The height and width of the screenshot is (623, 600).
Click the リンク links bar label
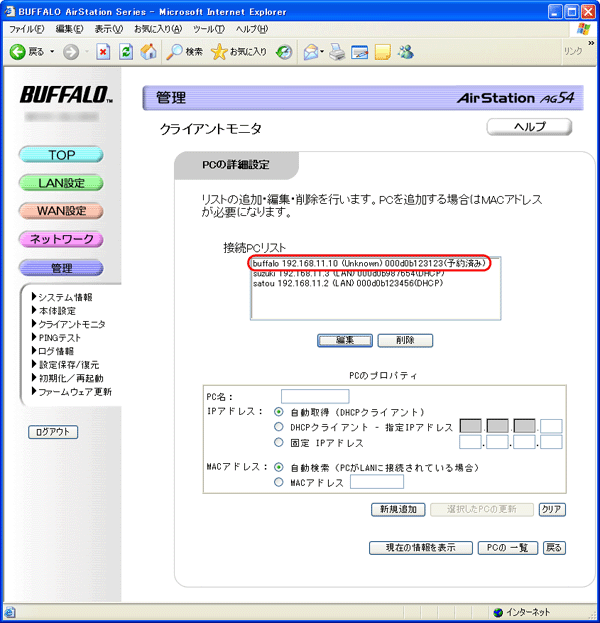pyautogui.click(x=573, y=51)
